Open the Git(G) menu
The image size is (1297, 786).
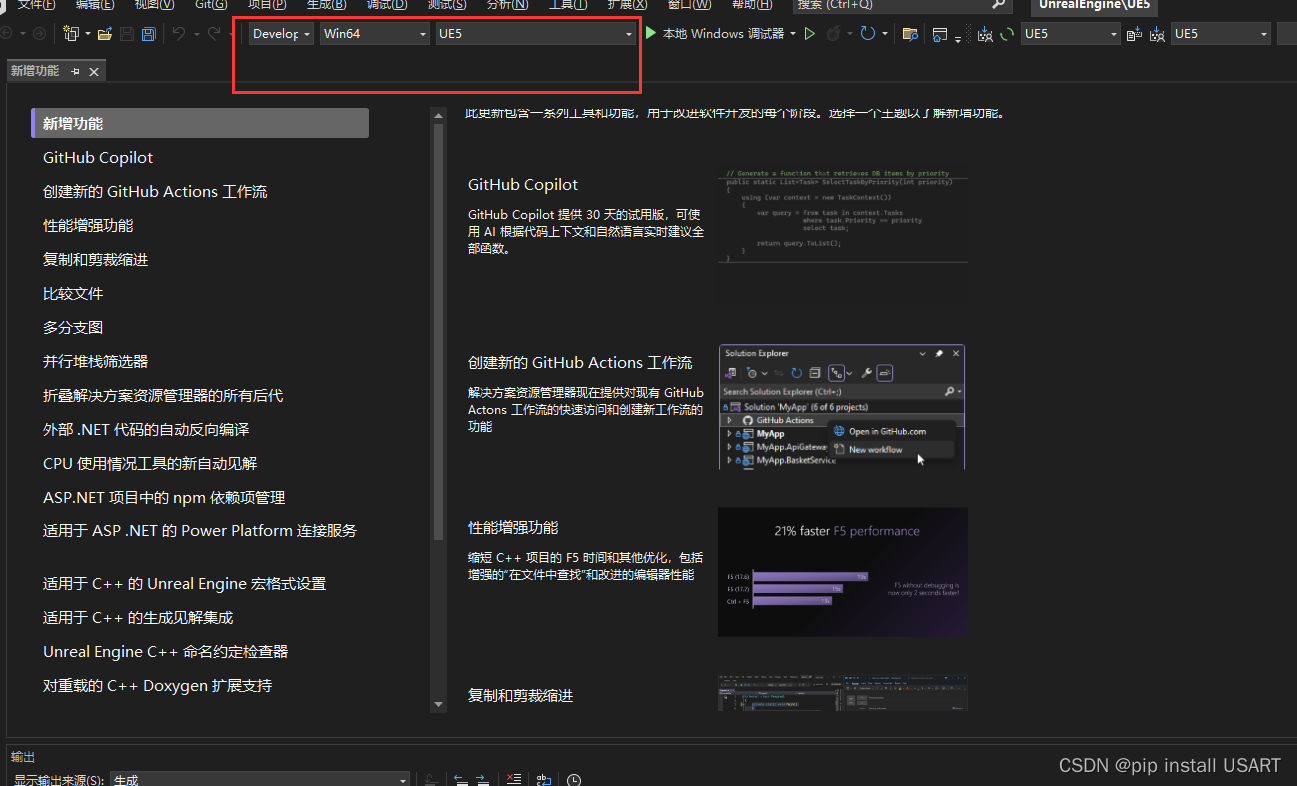(211, 5)
